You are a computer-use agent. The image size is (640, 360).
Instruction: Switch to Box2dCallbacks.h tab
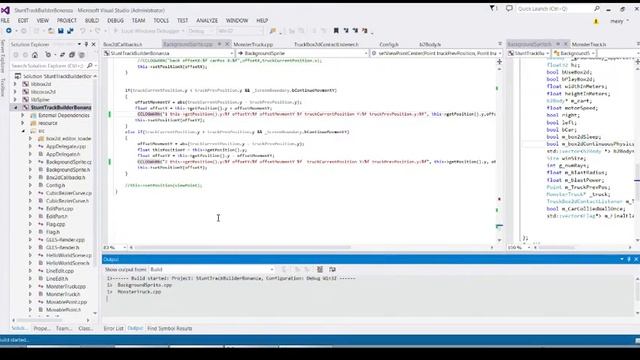click(122, 44)
